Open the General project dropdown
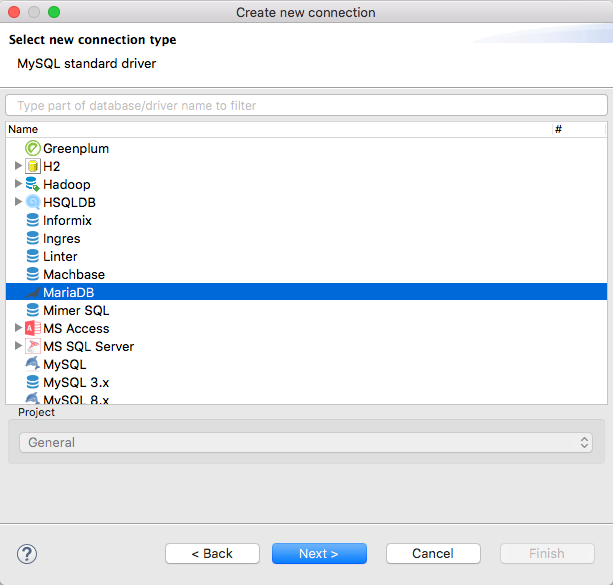Screen dimensions: 613x585 click(x=306, y=443)
